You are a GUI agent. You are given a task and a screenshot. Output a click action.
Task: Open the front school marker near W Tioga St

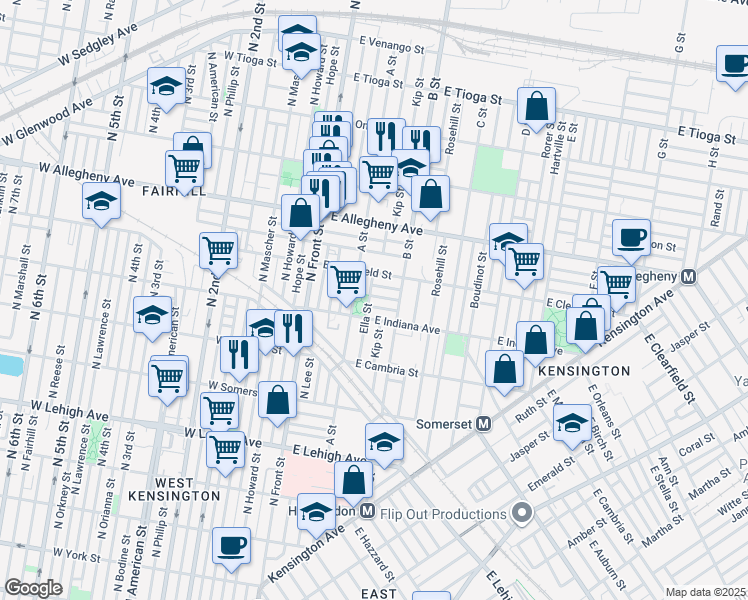point(301,52)
